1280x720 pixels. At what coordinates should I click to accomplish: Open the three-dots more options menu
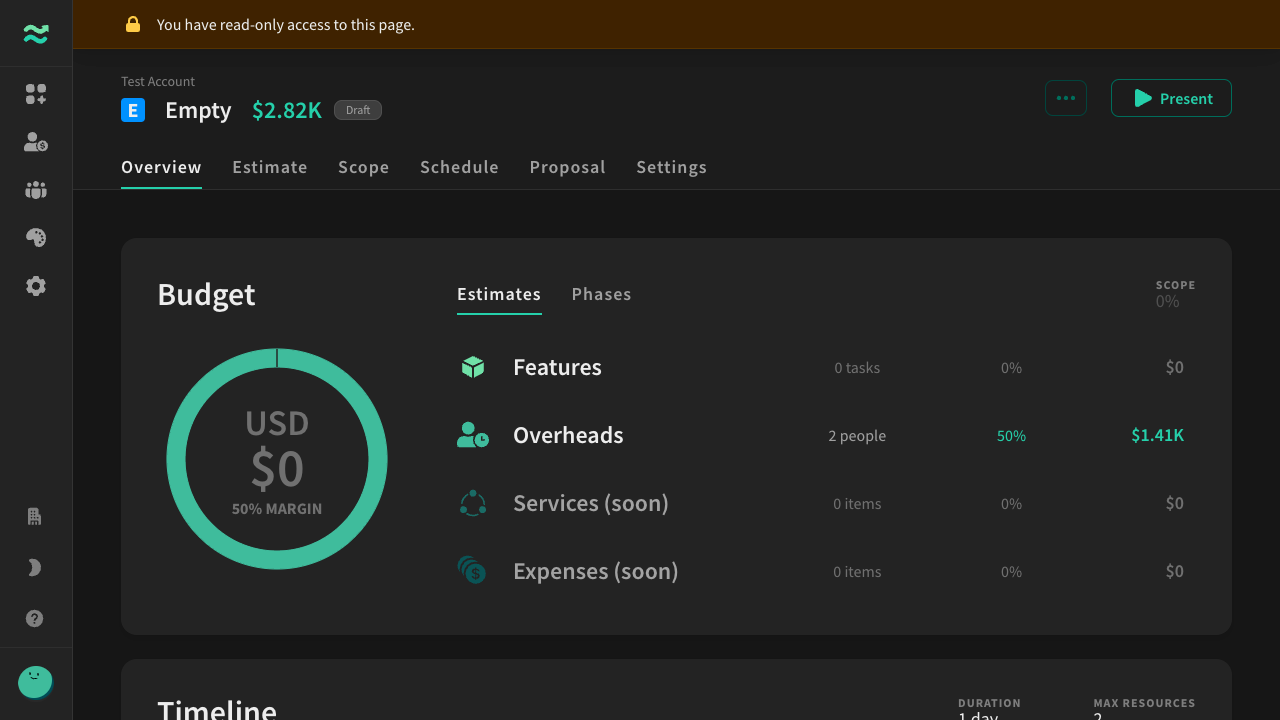point(1066,98)
